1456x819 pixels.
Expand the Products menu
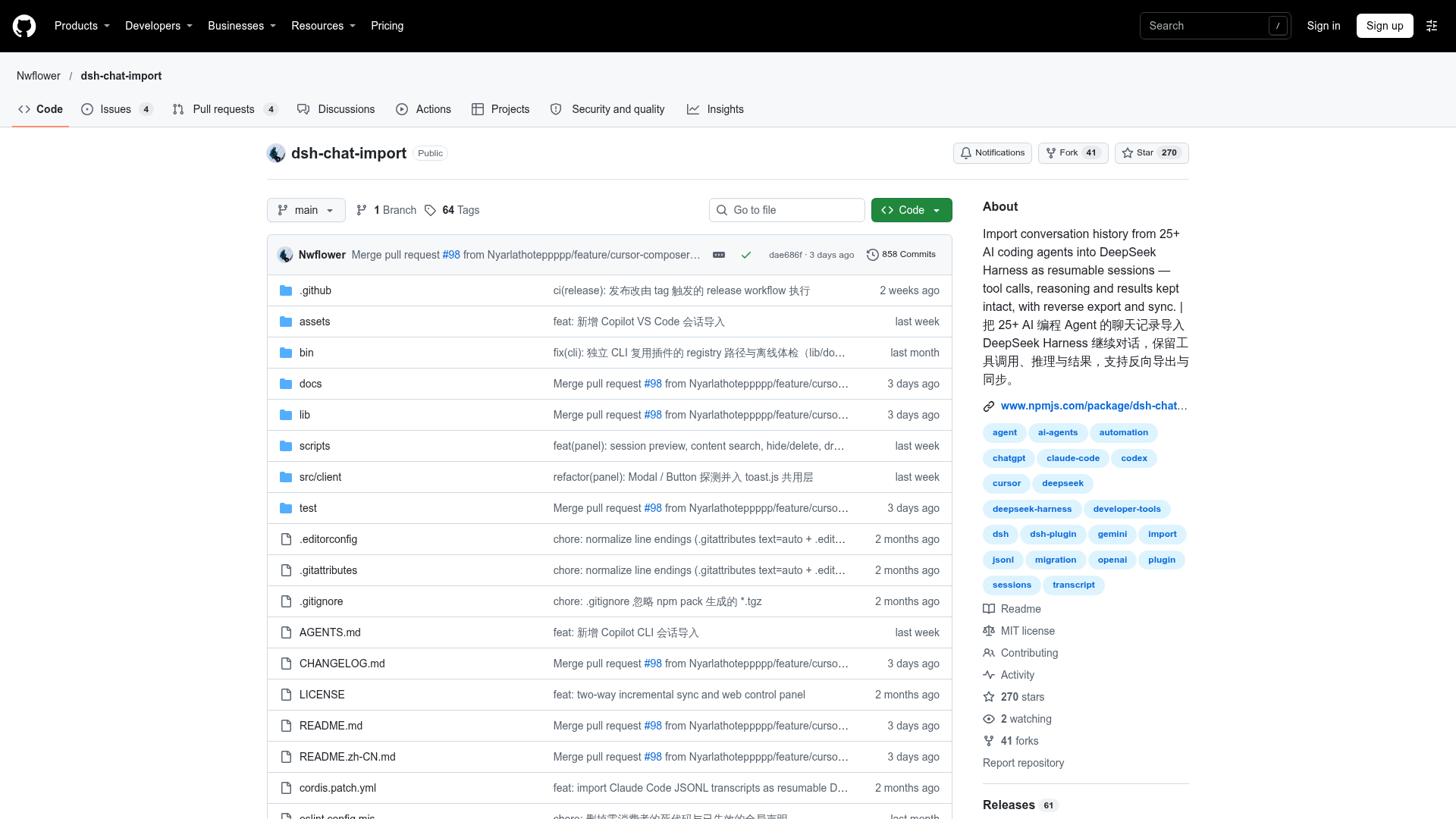click(x=82, y=26)
